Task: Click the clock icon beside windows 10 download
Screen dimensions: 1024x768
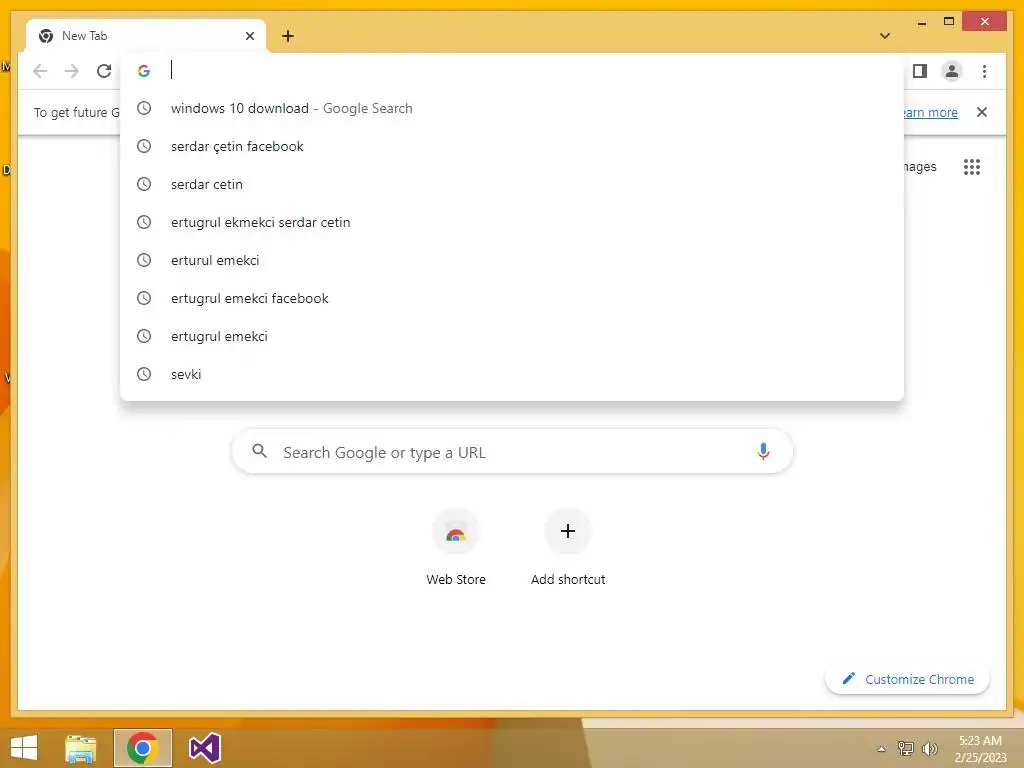Action: [x=144, y=108]
